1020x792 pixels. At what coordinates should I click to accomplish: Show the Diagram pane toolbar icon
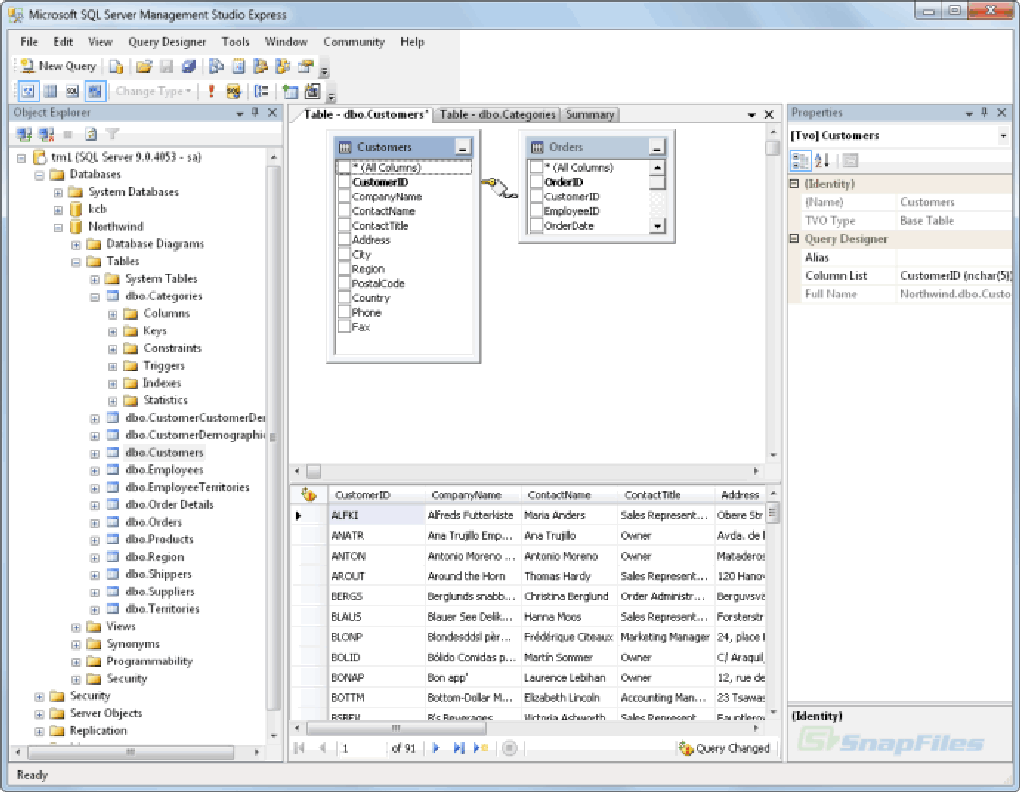click(27, 91)
